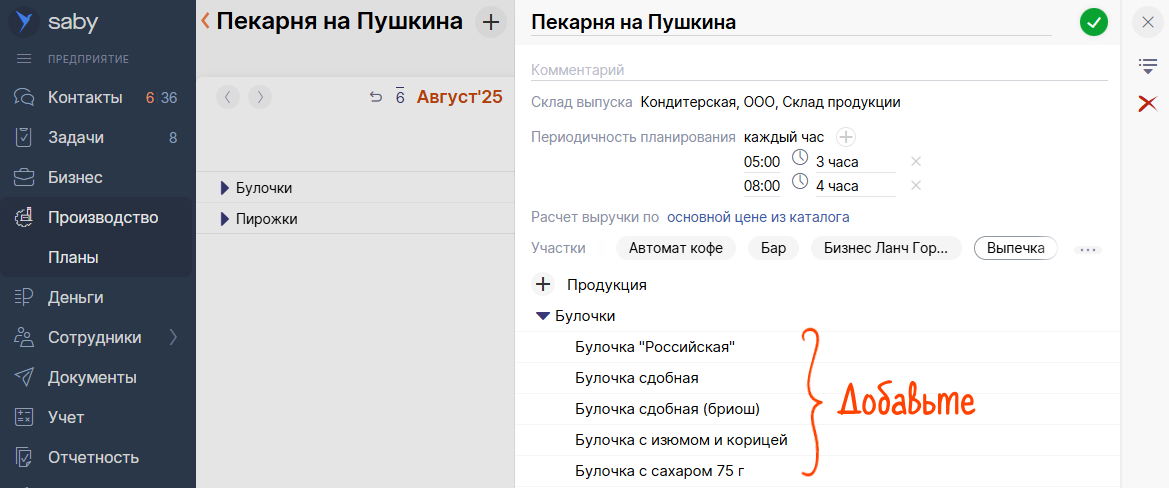Toggle the Выпечка section chip
1169x488 pixels.
tap(1015, 248)
